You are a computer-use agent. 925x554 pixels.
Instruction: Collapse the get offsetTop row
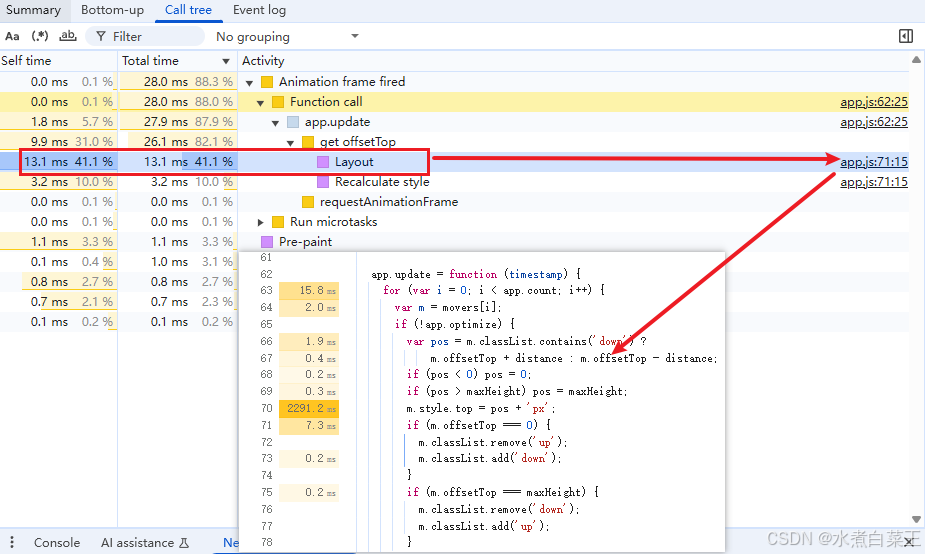(290, 143)
